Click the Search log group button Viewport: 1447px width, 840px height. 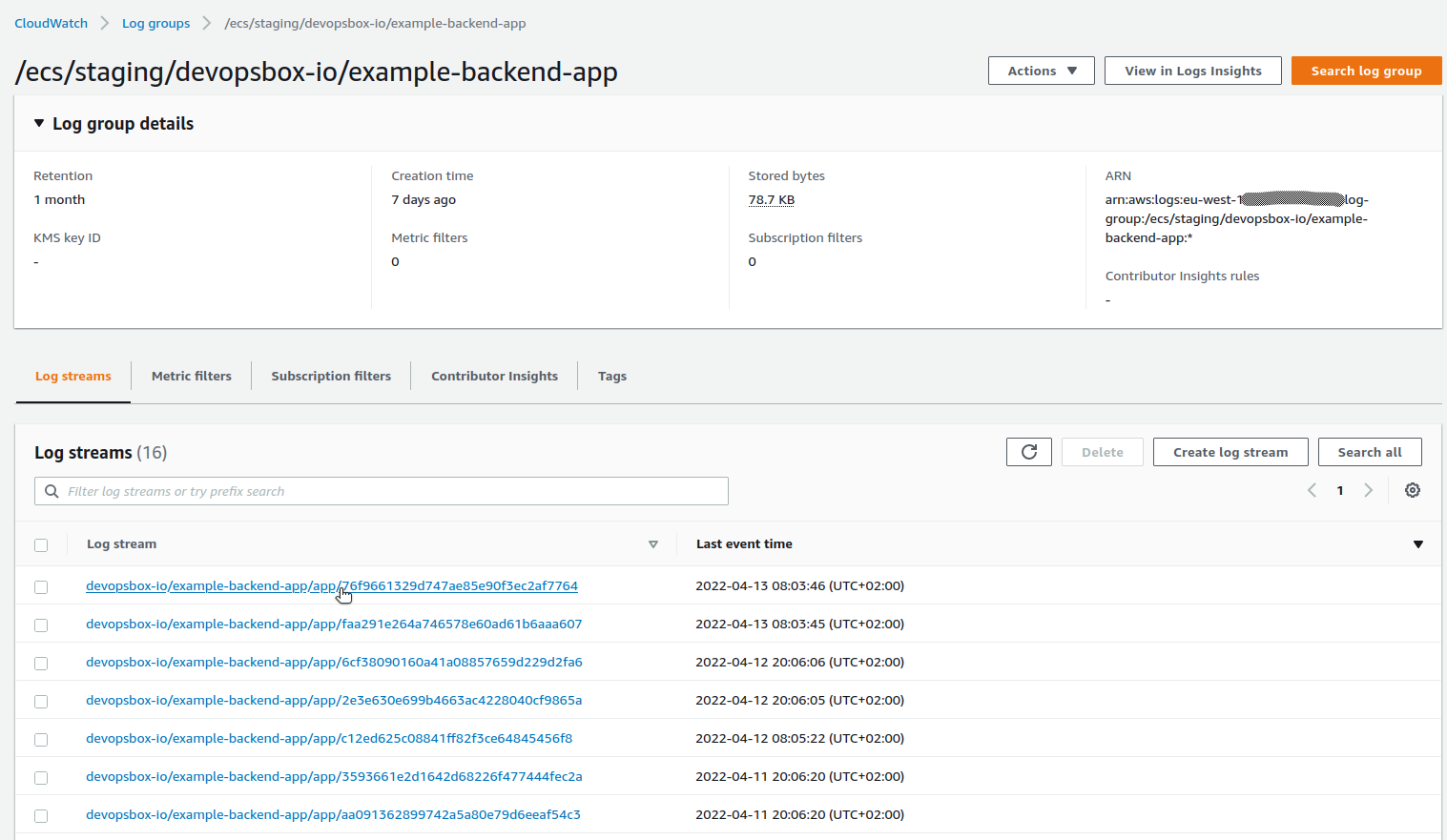(x=1366, y=70)
